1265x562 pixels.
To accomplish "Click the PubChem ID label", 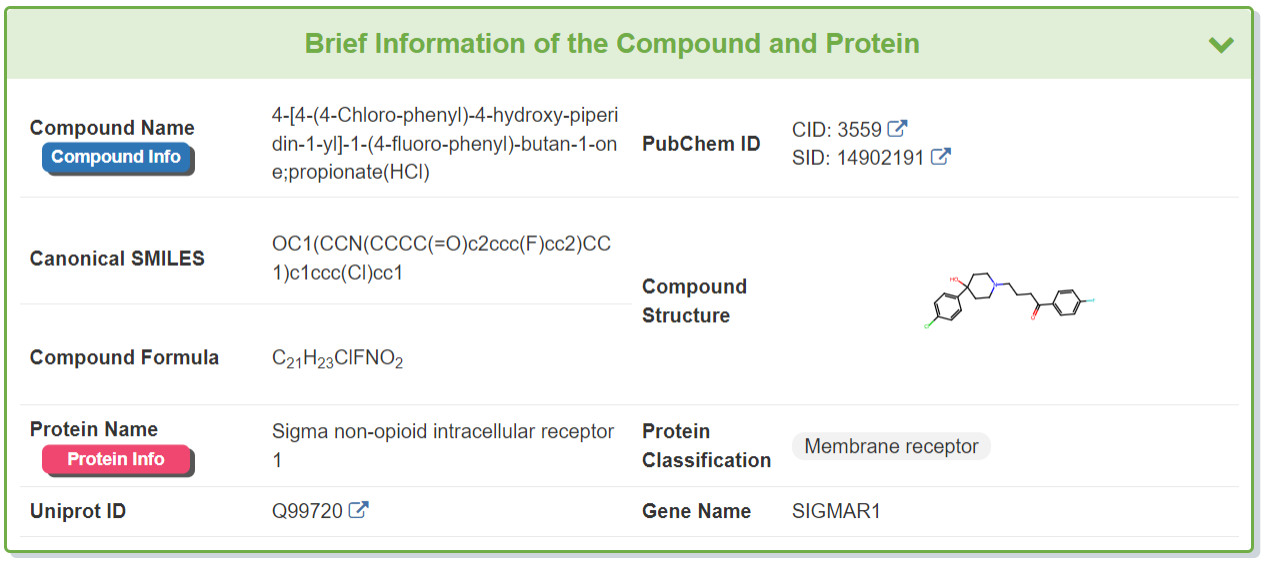I will [701, 144].
